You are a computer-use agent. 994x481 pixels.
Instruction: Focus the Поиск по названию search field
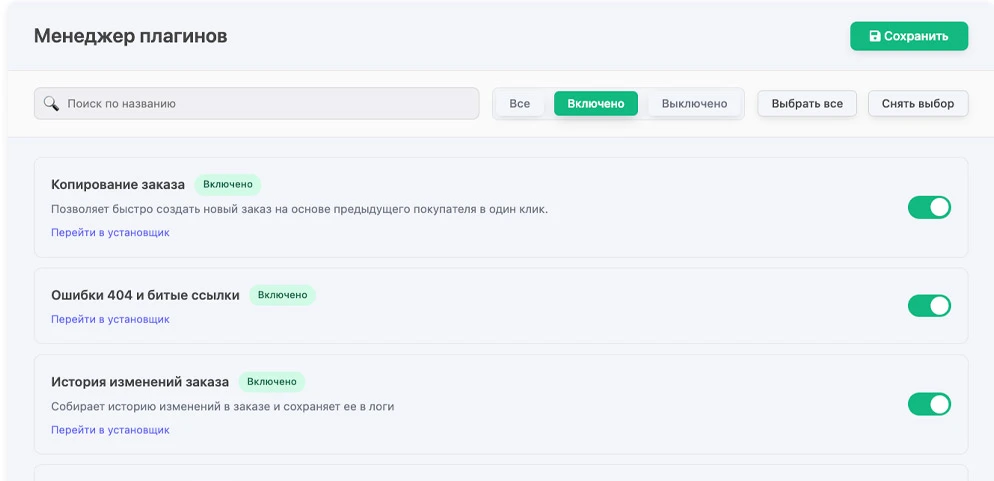point(265,103)
